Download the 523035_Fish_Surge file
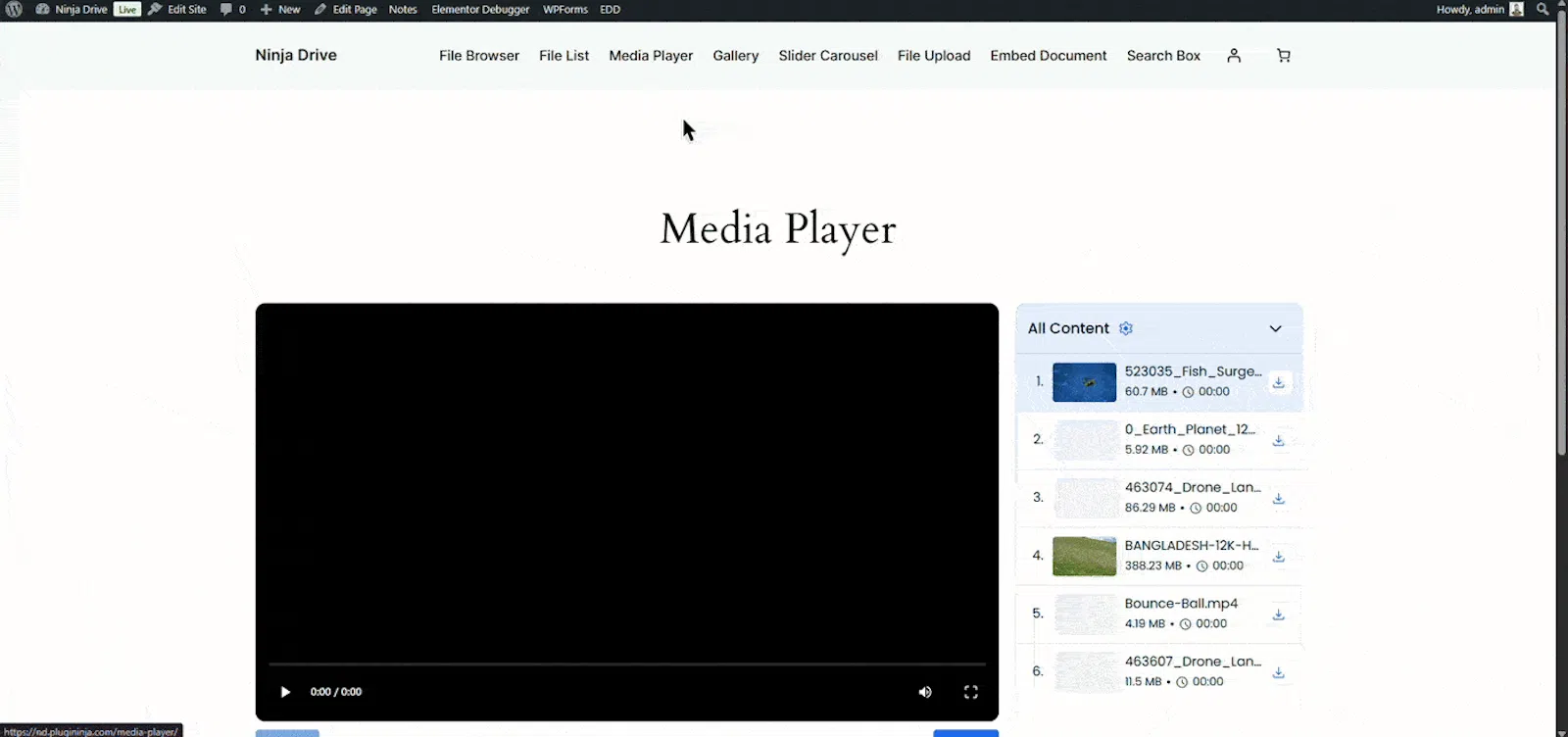This screenshot has height=737, width=1568. [x=1279, y=382]
